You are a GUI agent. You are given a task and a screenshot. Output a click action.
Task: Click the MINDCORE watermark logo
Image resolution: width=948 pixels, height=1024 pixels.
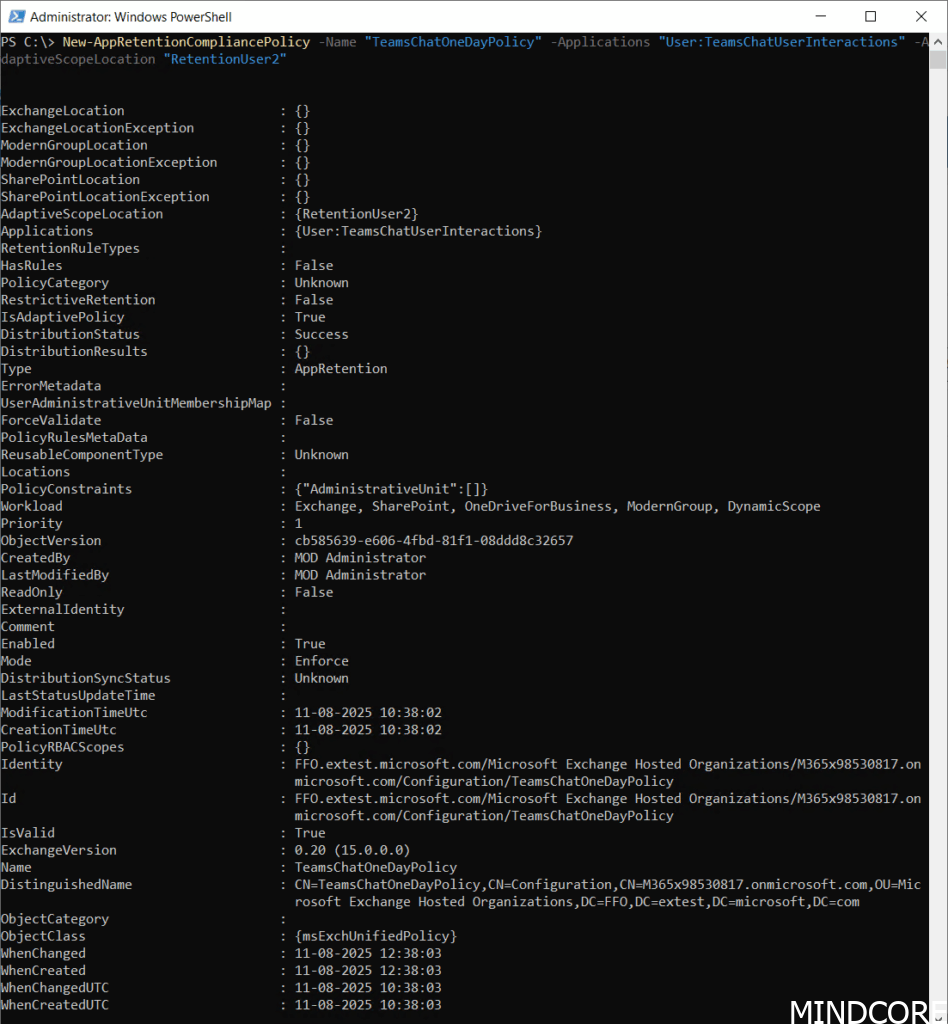click(866, 1010)
